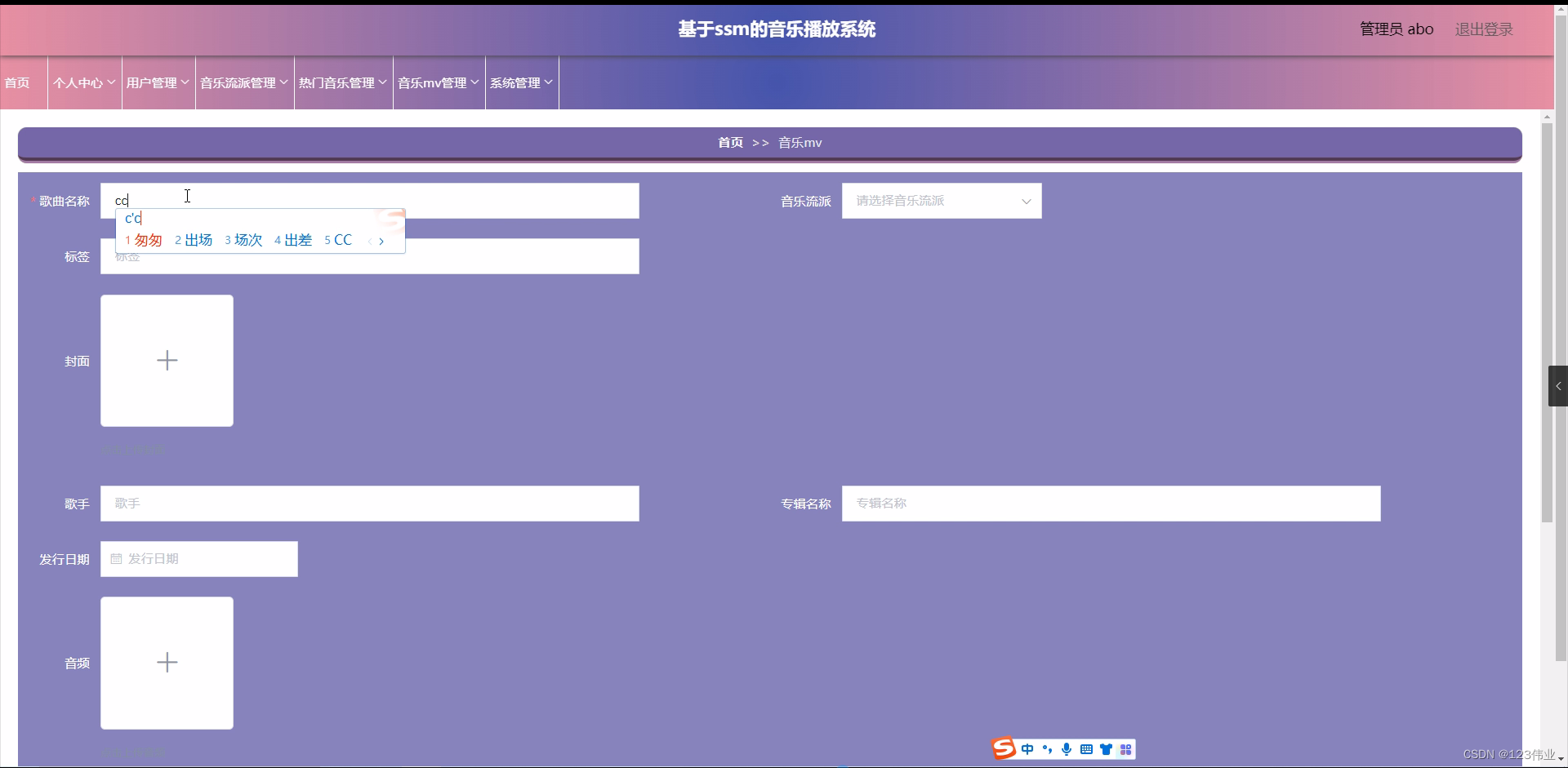Change IME skin using the T-shirt icon

click(x=1107, y=748)
